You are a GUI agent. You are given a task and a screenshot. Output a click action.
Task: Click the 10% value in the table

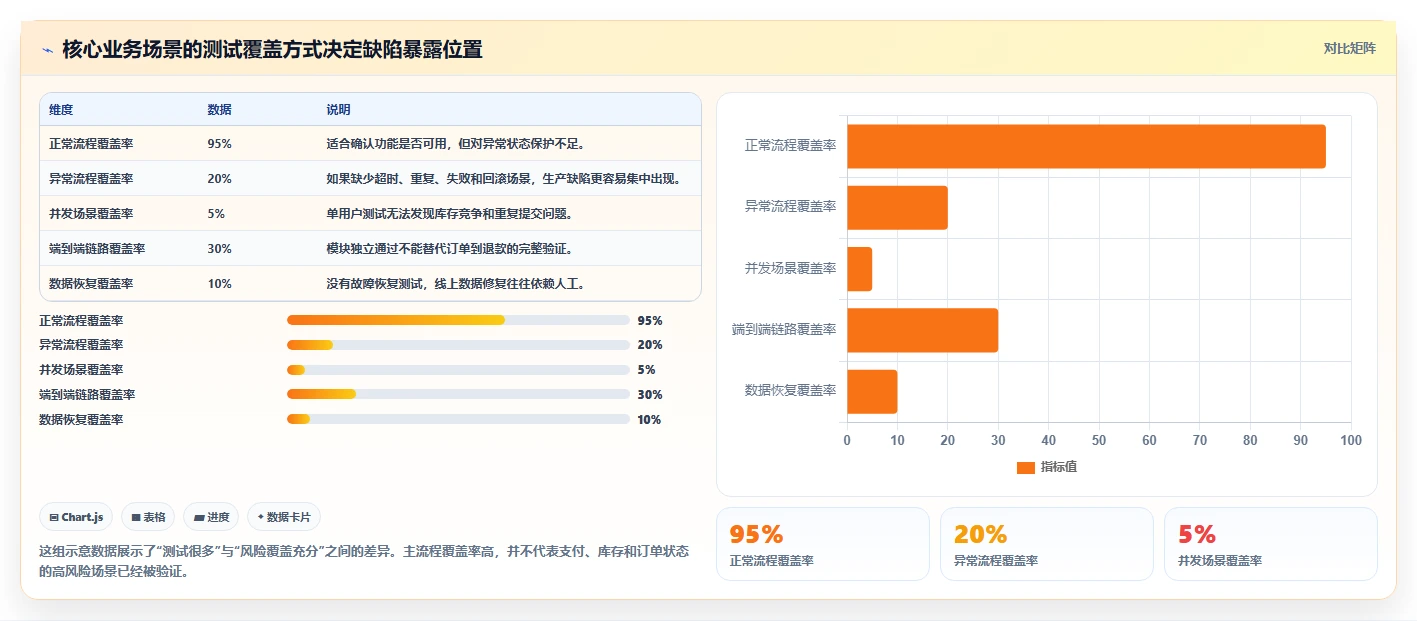click(x=219, y=284)
